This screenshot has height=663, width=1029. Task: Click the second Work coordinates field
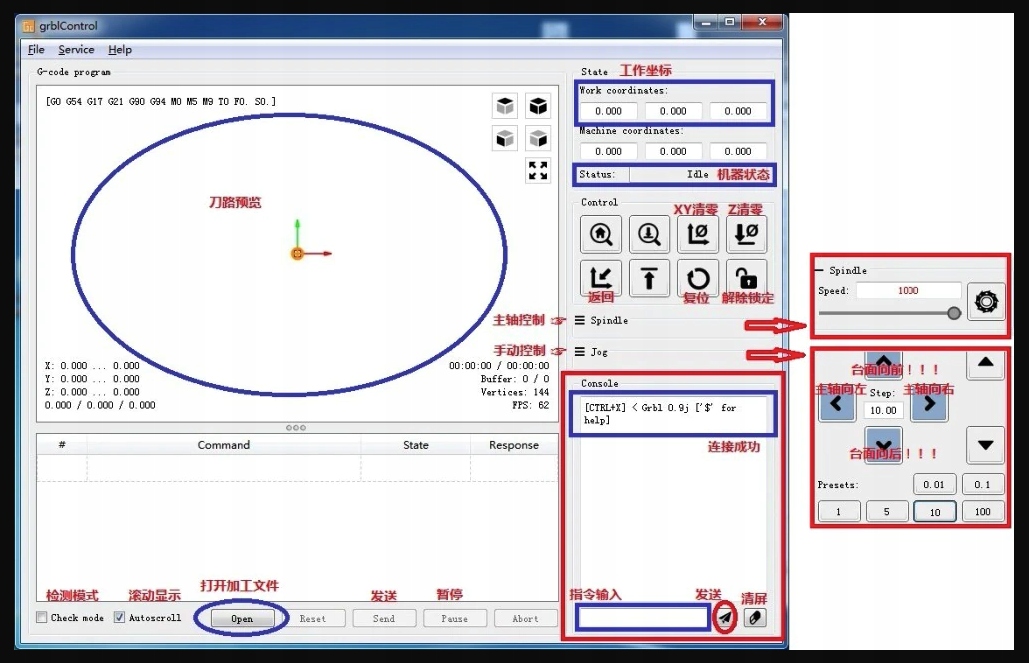tap(673, 111)
